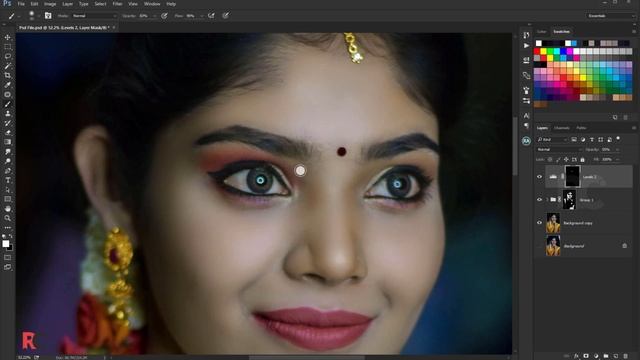This screenshot has height=360, width=640.
Task: Select the Path Selection tool
Action: (8, 189)
